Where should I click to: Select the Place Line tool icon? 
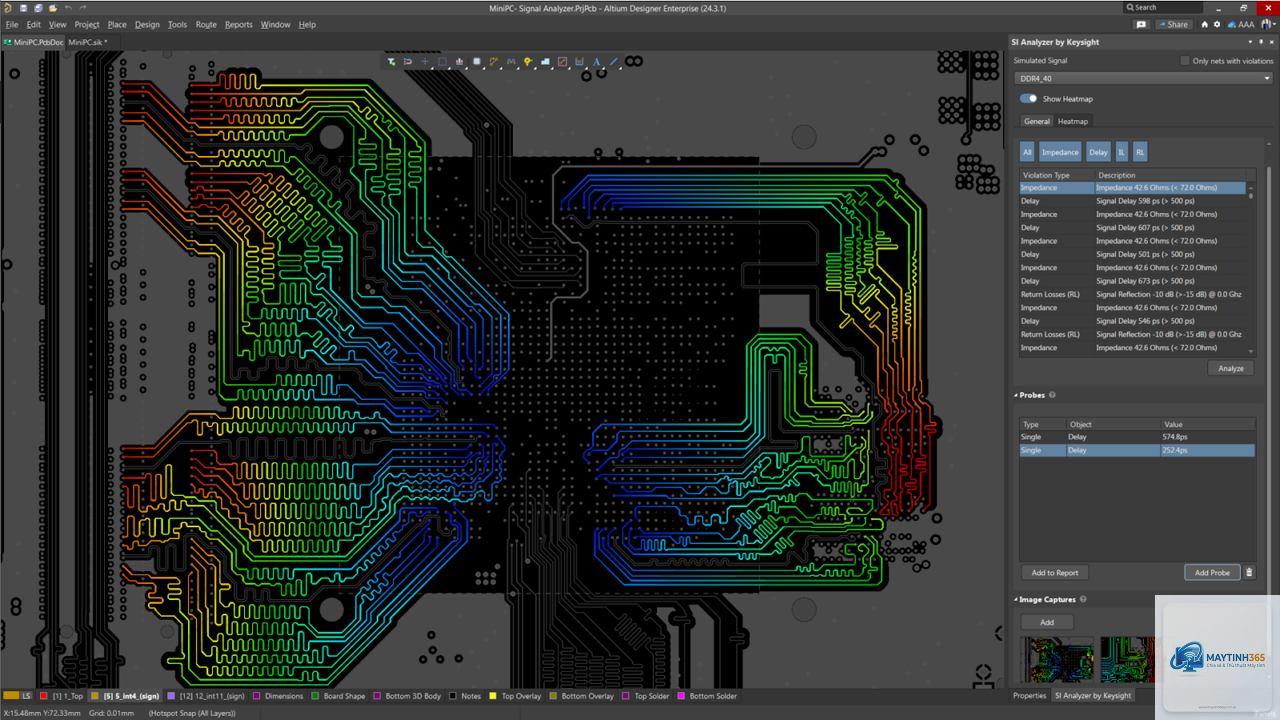click(614, 61)
